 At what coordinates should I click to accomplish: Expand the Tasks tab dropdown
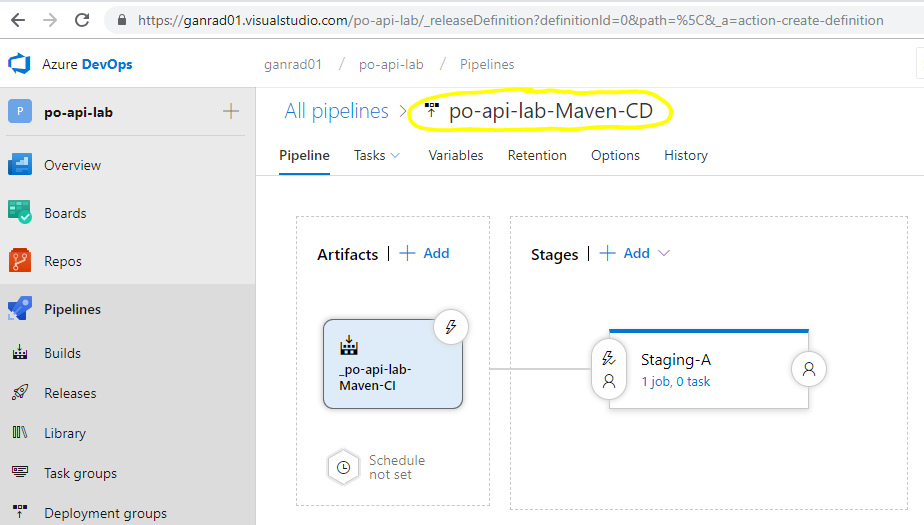pyautogui.click(x=395, y=156)
